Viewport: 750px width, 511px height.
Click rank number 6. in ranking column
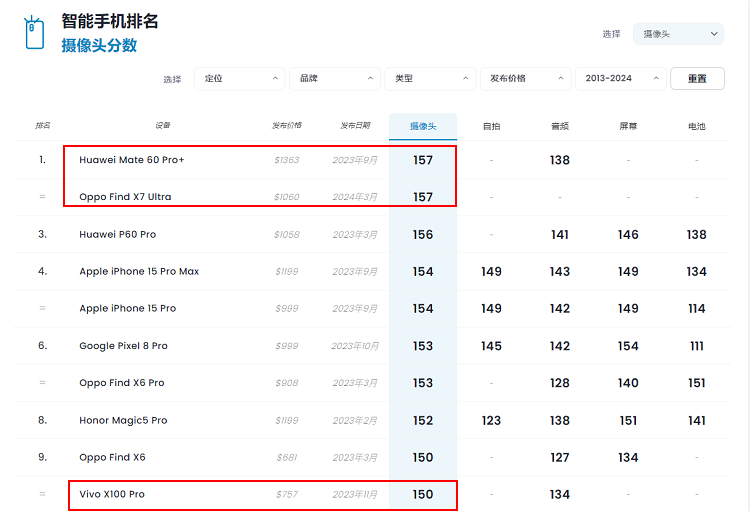tap(43, 345)
